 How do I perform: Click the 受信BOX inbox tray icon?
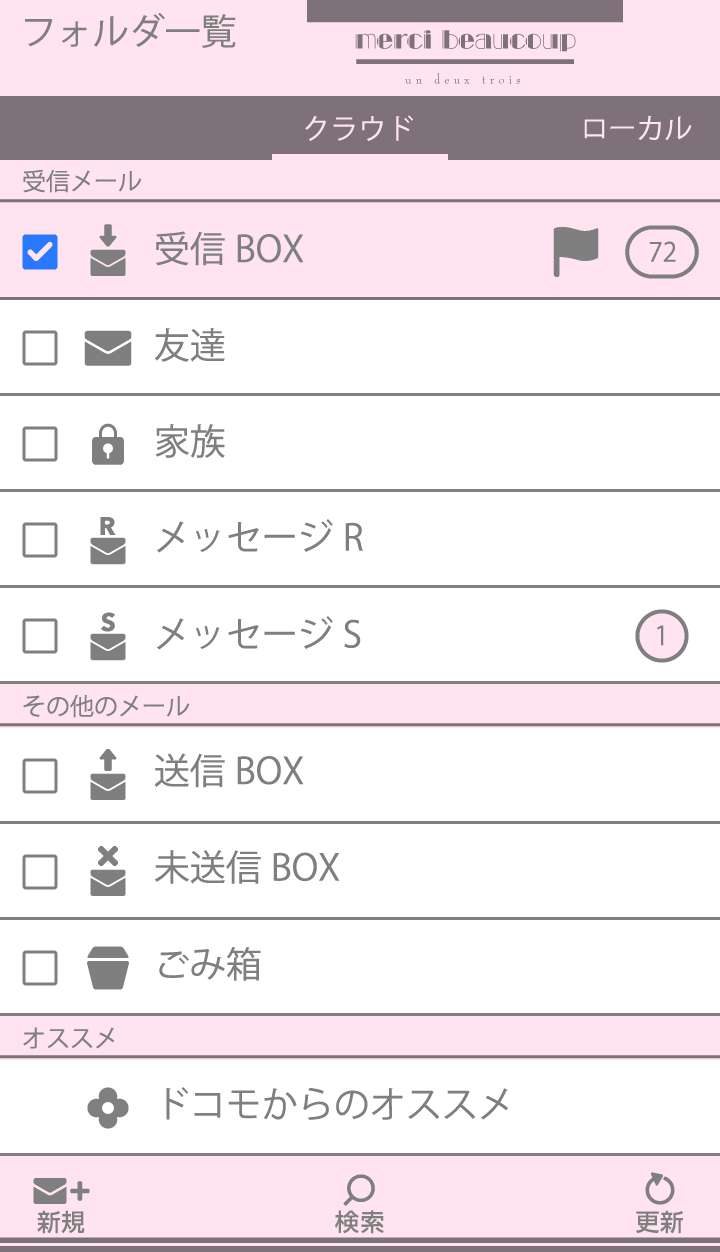coord(108,250)
